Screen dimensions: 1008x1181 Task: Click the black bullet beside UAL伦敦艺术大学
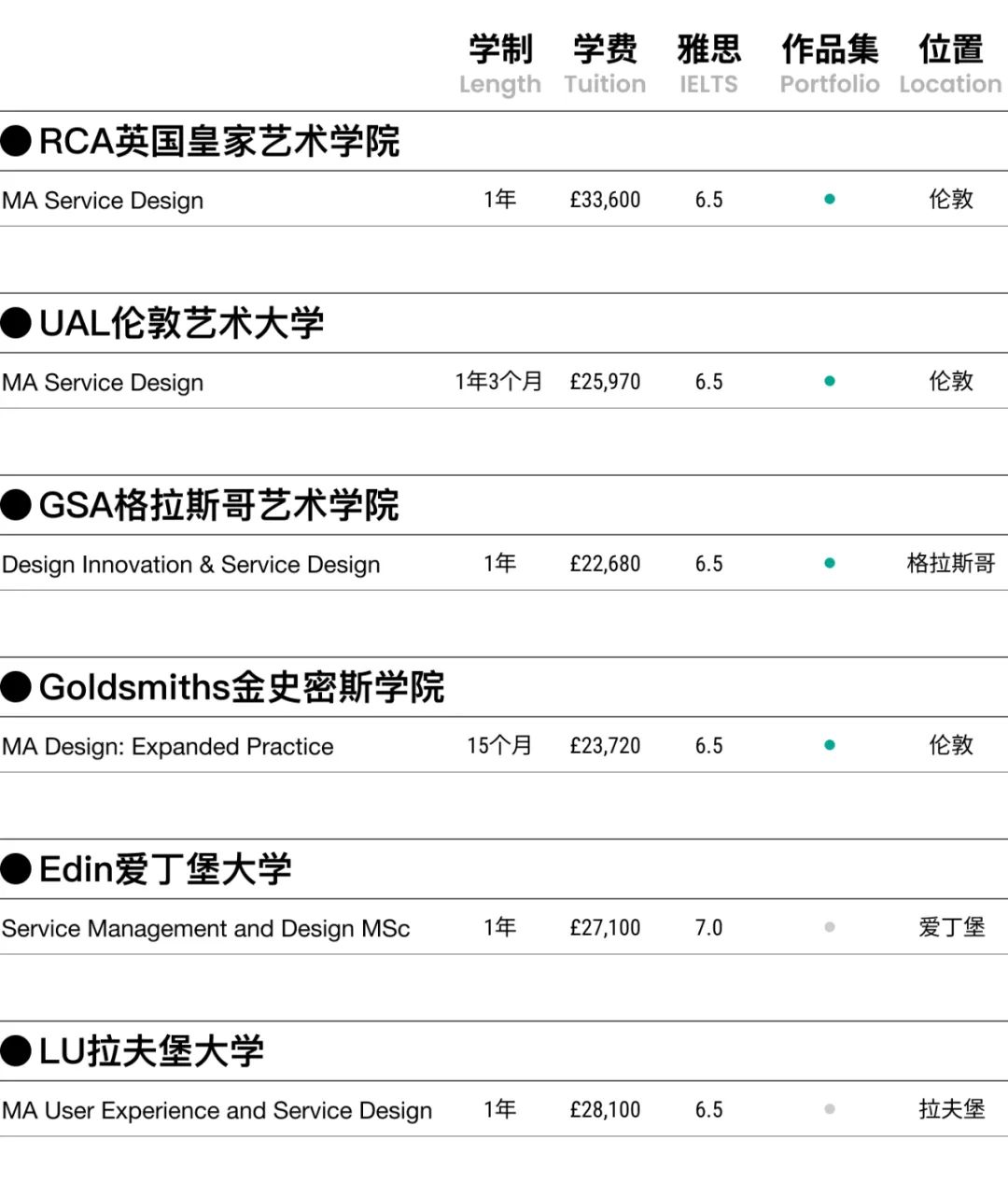(x=16, y=323)
